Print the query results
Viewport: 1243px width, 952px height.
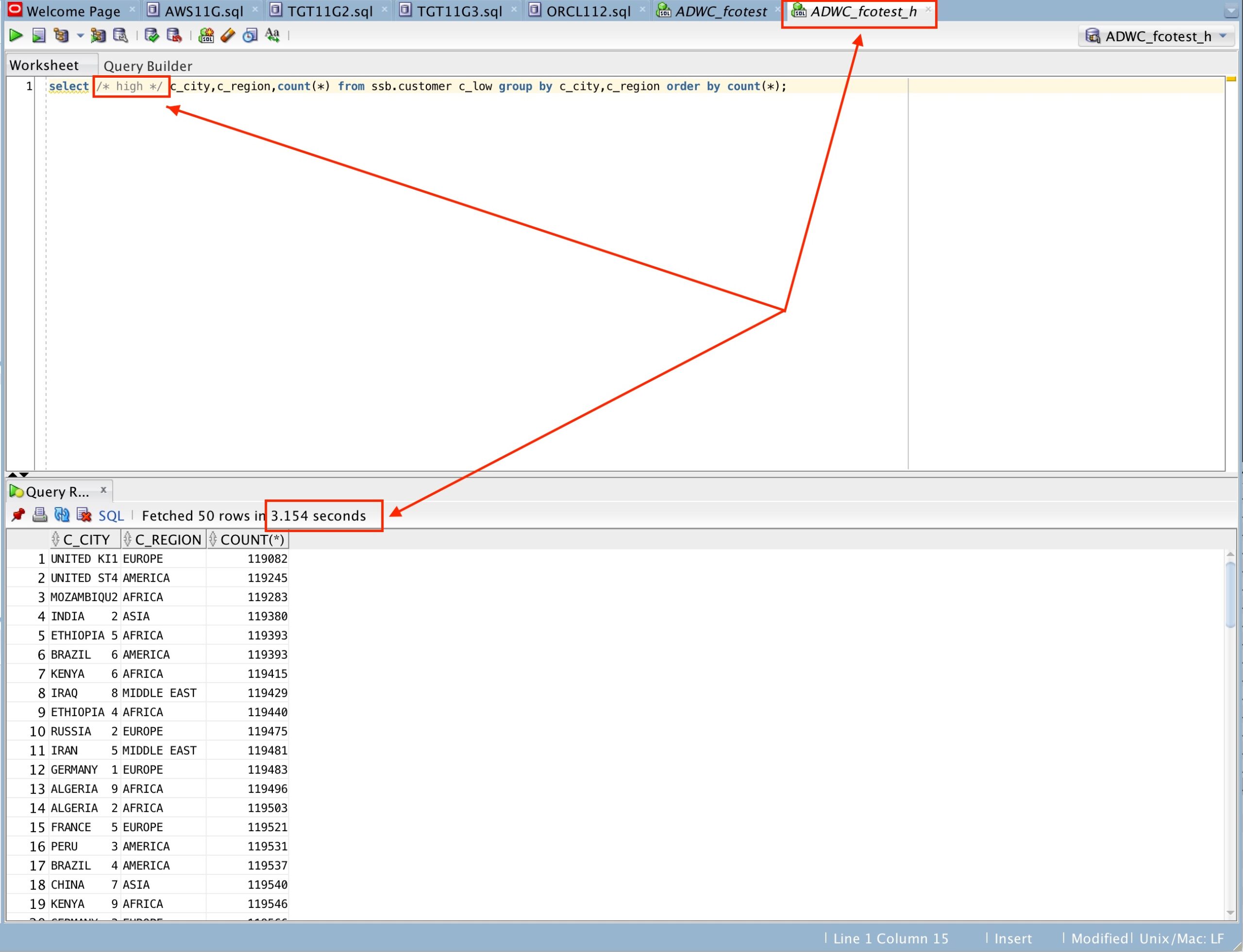pos(40,515)
